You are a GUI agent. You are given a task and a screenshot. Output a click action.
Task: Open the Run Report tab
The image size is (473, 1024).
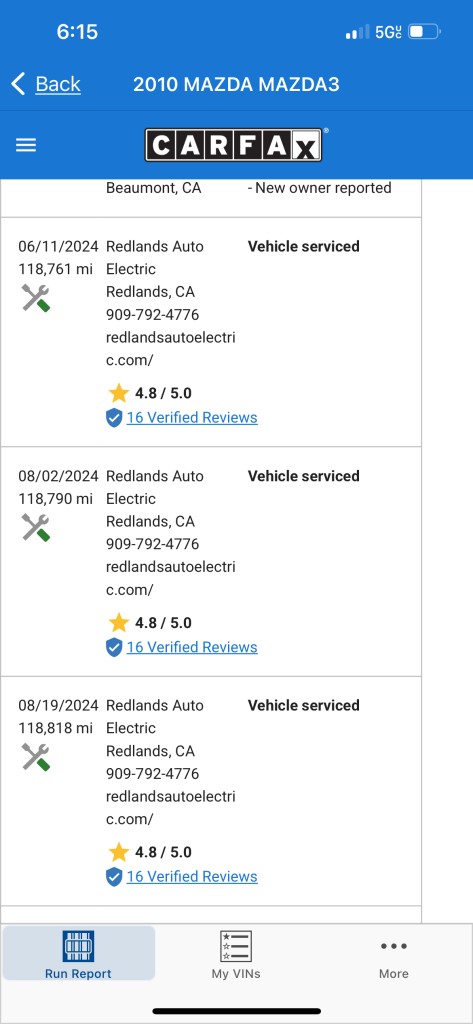coord(78,953)
